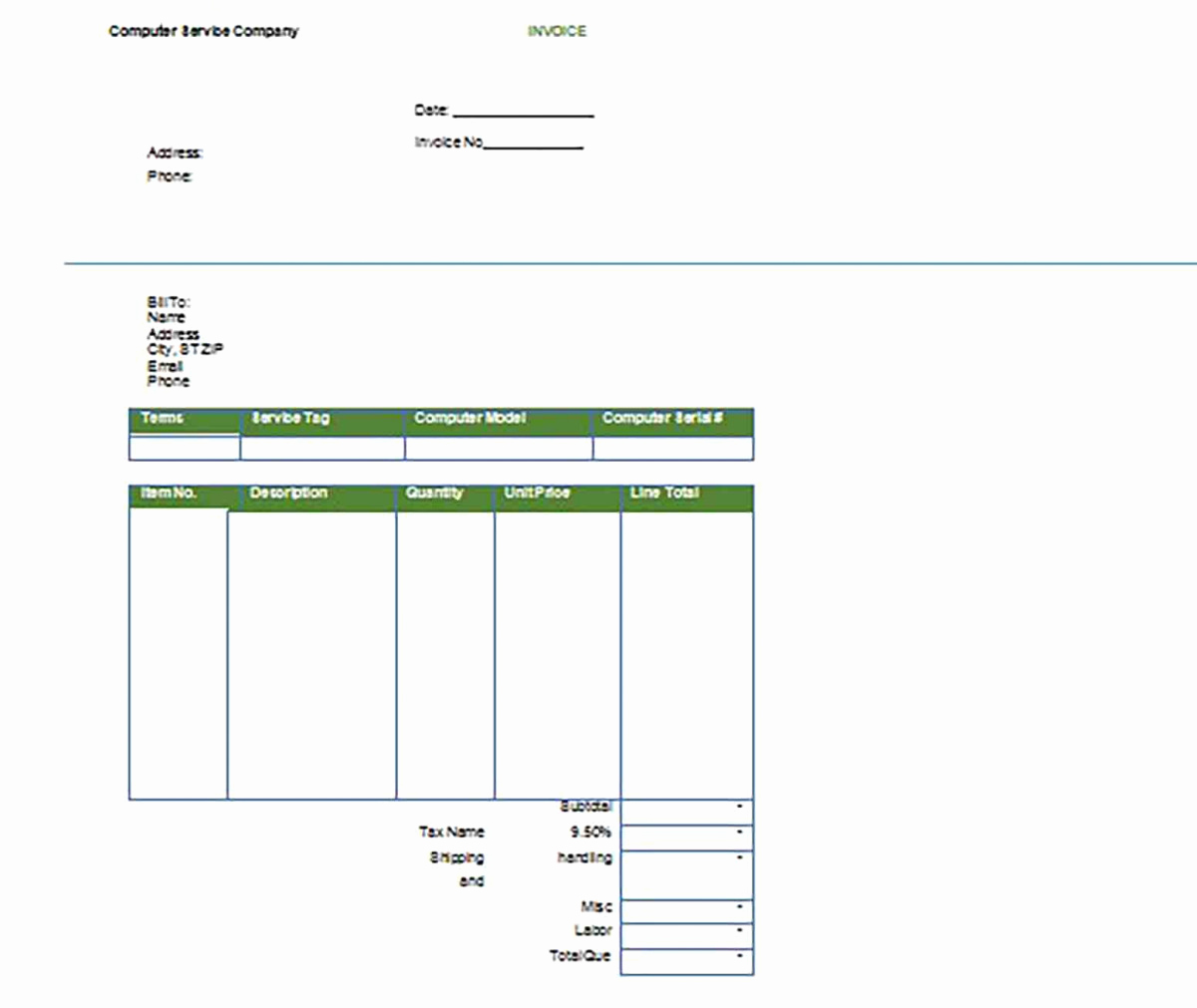Viewport: 1197px width, 1008px height.
Task: Click the company Phone label
Action: [x=170, y=176]
